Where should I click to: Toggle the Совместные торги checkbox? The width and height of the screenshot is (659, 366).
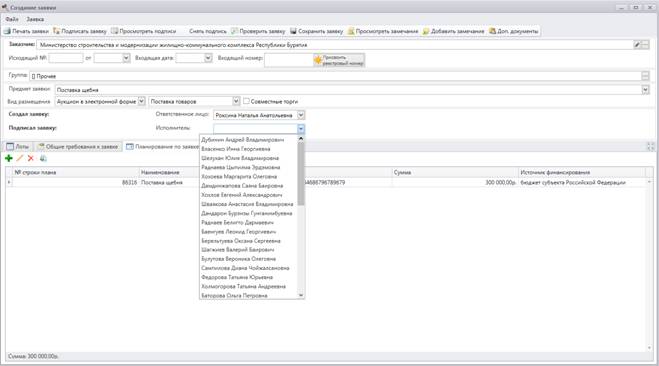click(x=247, y=101)
